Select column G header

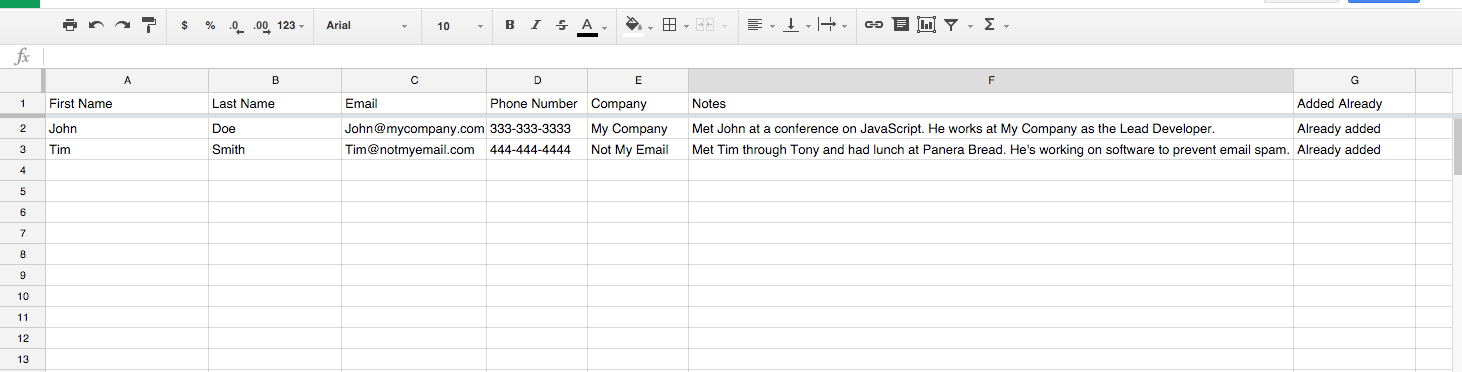pos(1354,80)
